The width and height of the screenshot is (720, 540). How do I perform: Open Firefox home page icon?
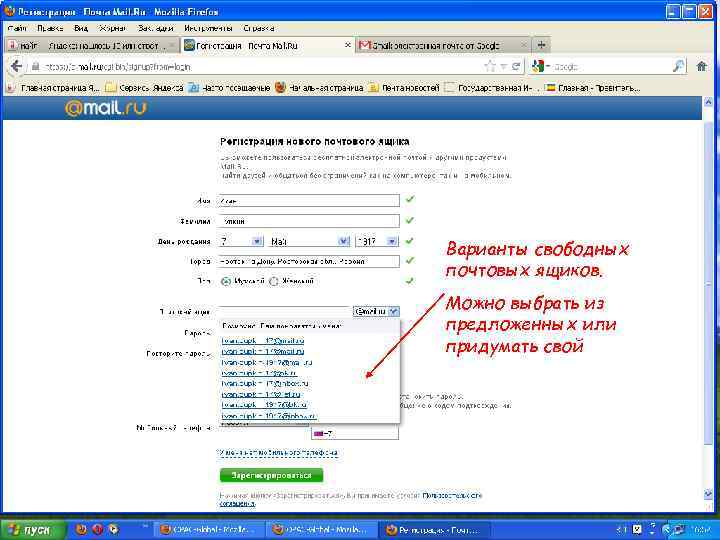(702, 67)
